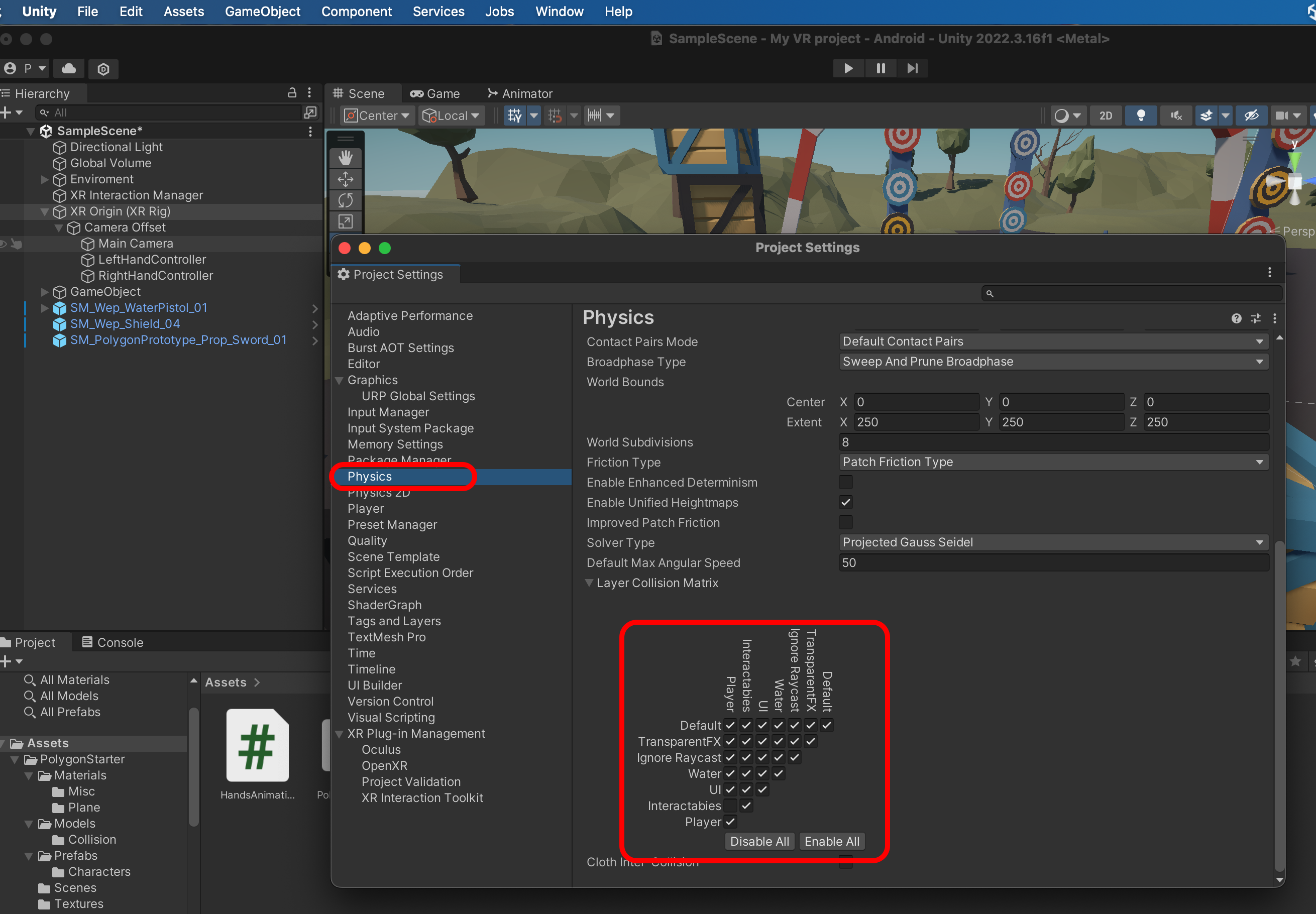The height and width of the screenshot is (914, 1316).
Task: Toggle 2D scene view mode
Action: [x=1105, y=116]
